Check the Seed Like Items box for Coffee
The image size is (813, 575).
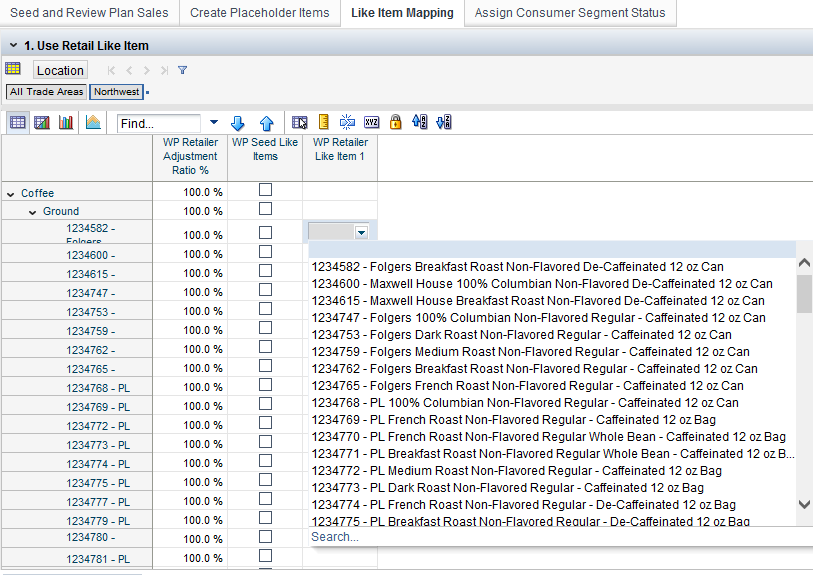(x=265, y=190)
